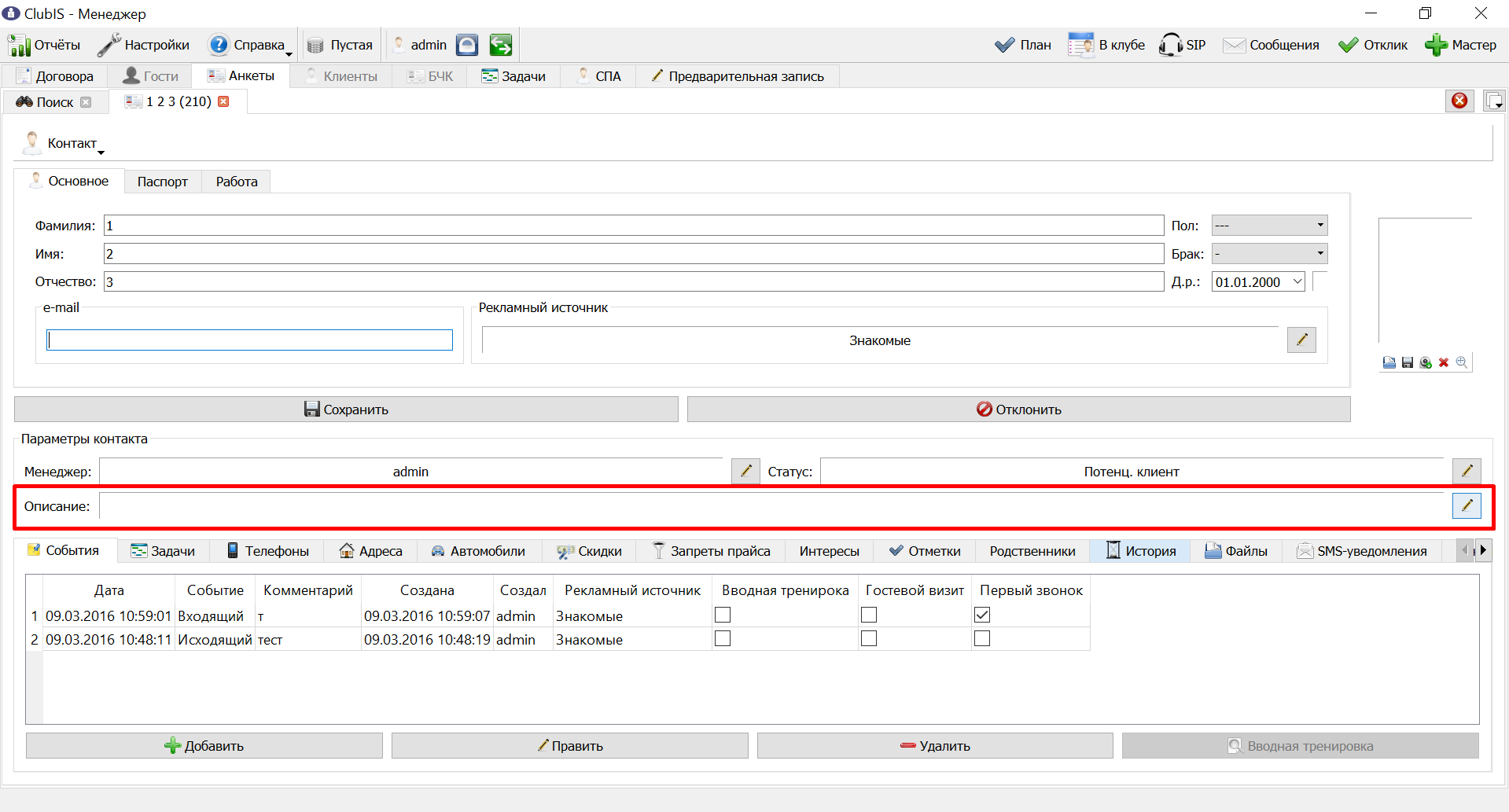Open the Пол dropdown

[1269, 226]
